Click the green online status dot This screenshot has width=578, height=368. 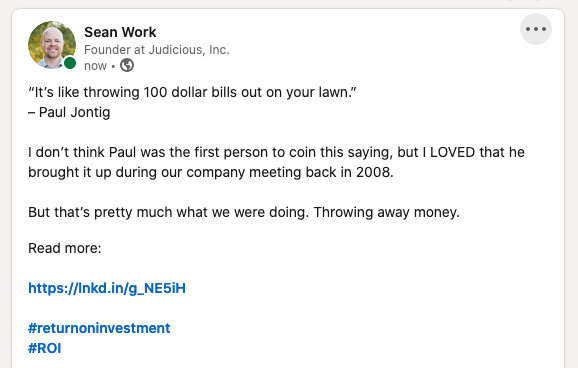tap(70, 63)
